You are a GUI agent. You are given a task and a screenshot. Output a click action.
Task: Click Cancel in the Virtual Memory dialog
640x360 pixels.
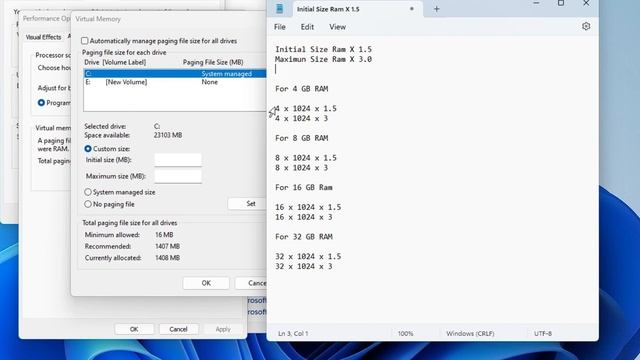click(251, 283)
